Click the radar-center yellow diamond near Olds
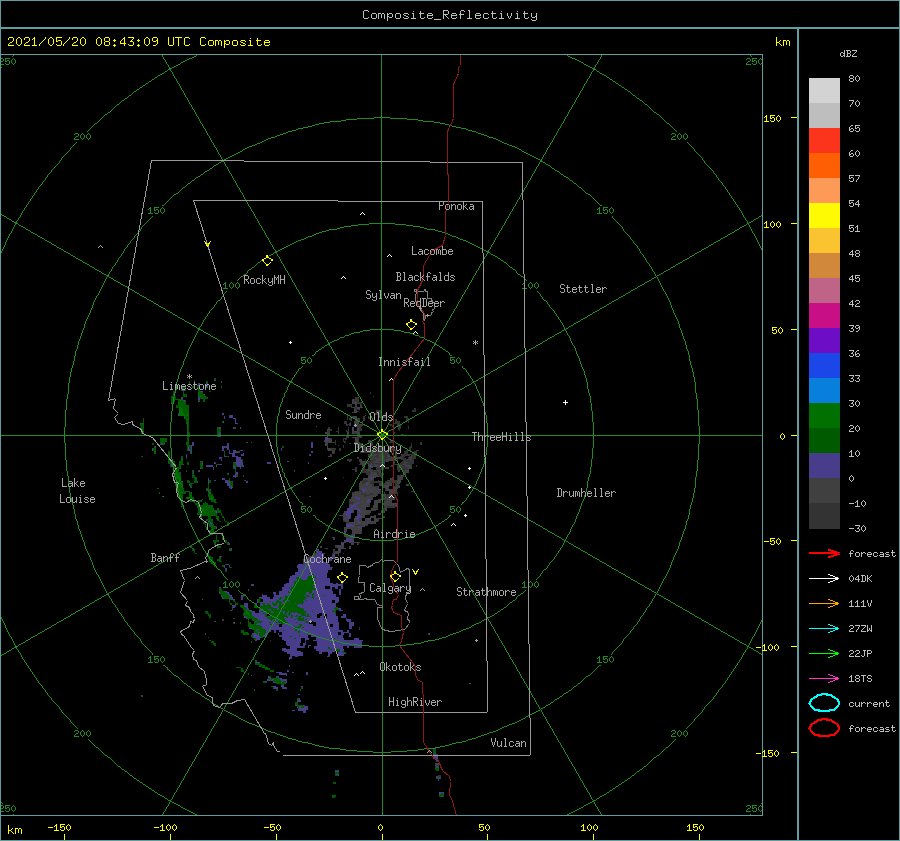The height and width of the screenshot is (841, 900). click(x=382, y=435)
